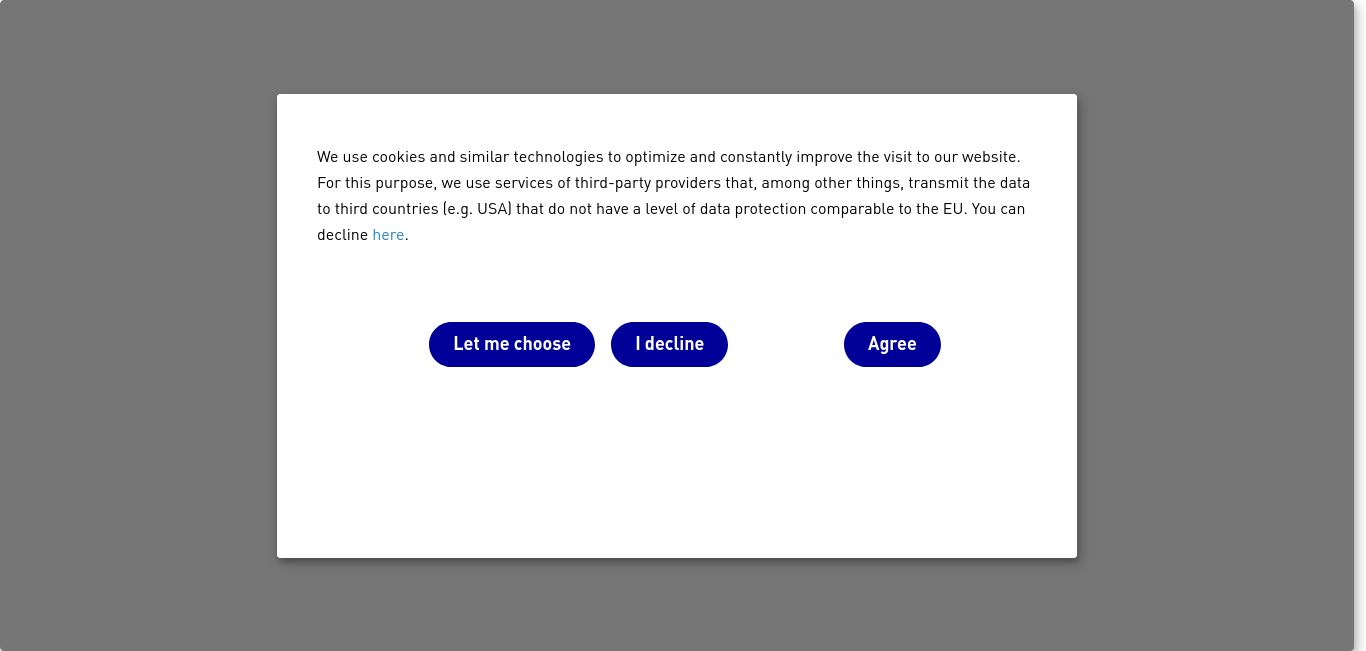This screenshot has height=651, width=1366.
Task: Click the phrase 'transmit the data'
Action: pos(969,183)
